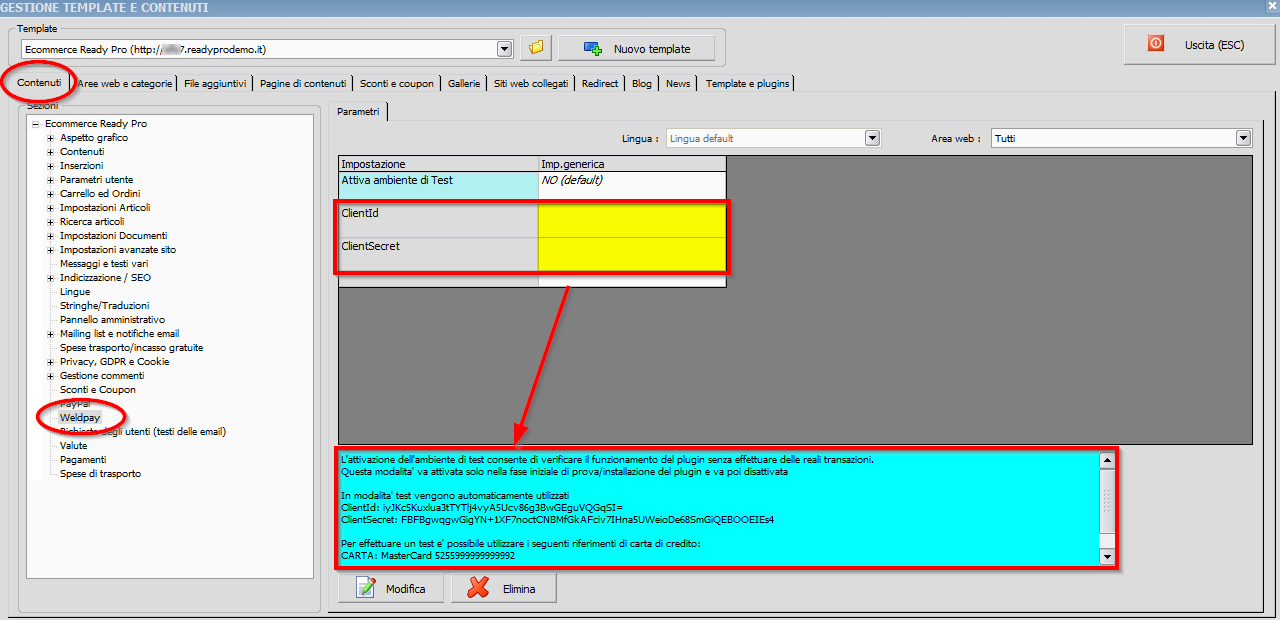Expand the Gestione commenti node
The image size is (1280, 620).
coord(50,376)
